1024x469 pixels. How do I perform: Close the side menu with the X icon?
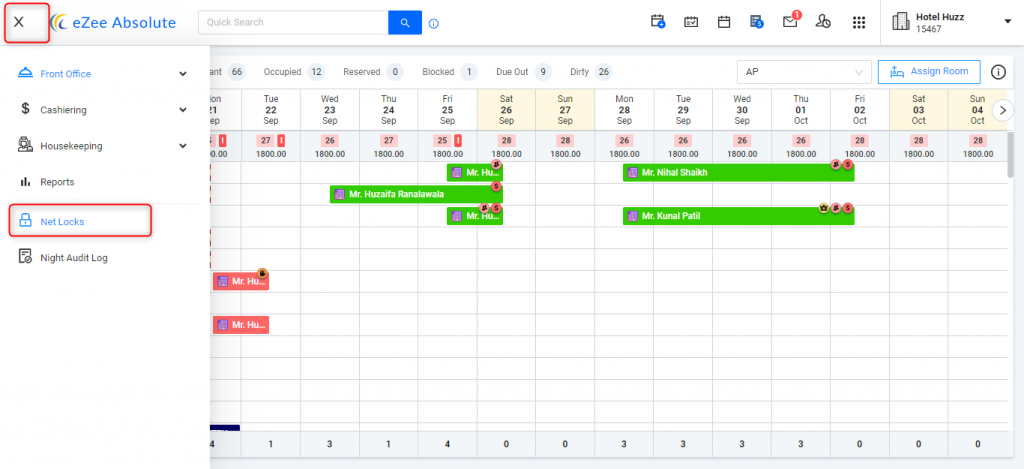(19, 22)
